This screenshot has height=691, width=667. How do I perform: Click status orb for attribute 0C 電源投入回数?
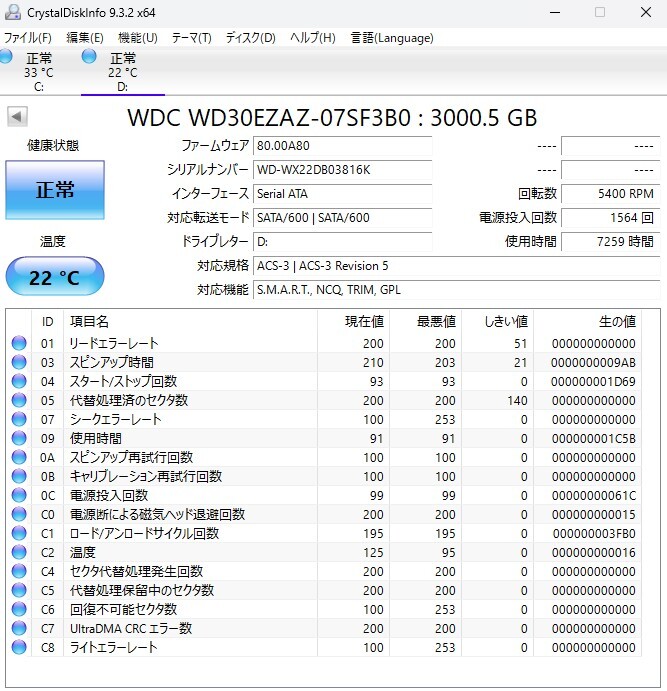click(x=19, y=495)
